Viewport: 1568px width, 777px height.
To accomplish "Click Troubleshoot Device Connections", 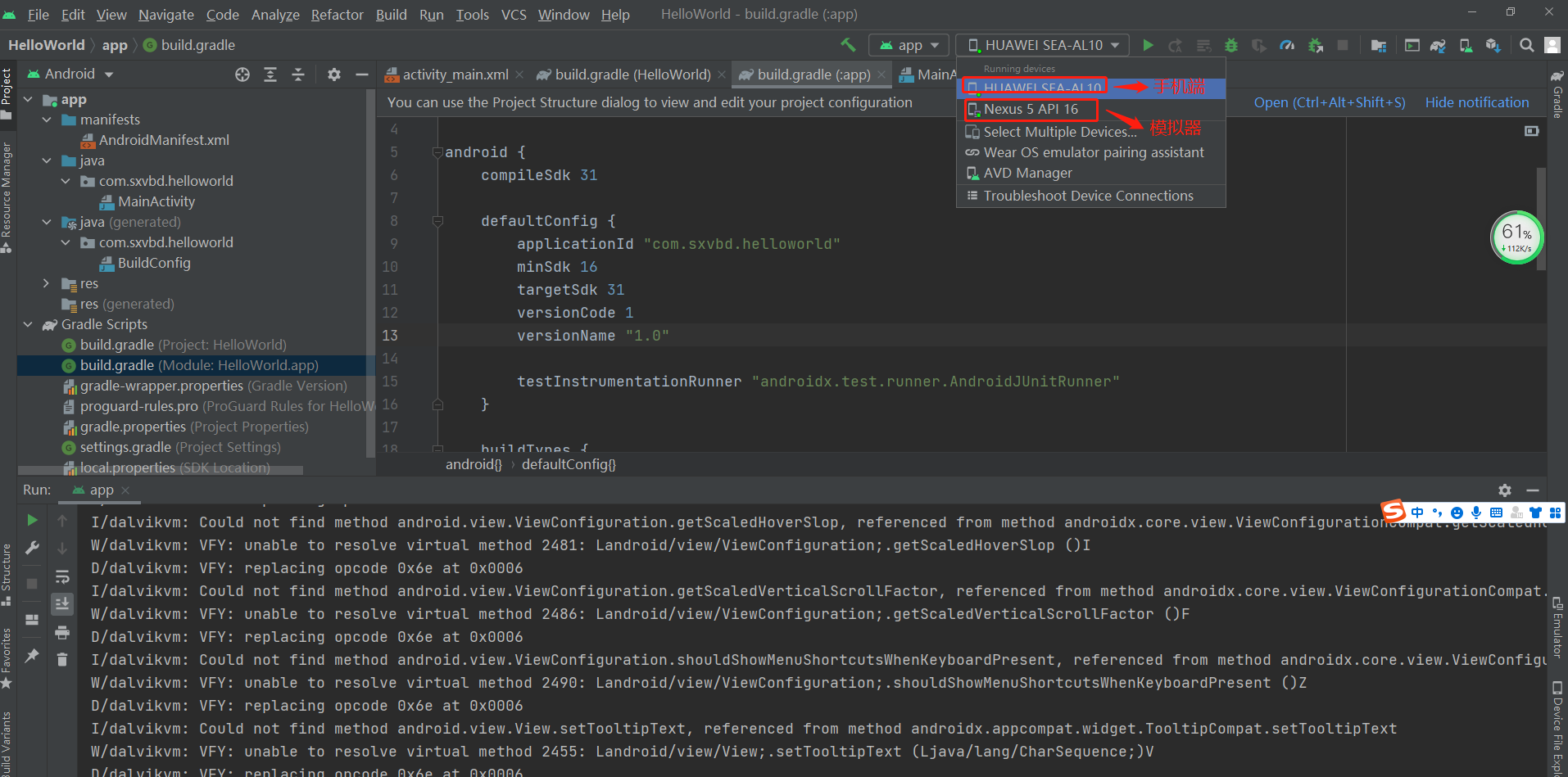I will [x=1090, y=196].
